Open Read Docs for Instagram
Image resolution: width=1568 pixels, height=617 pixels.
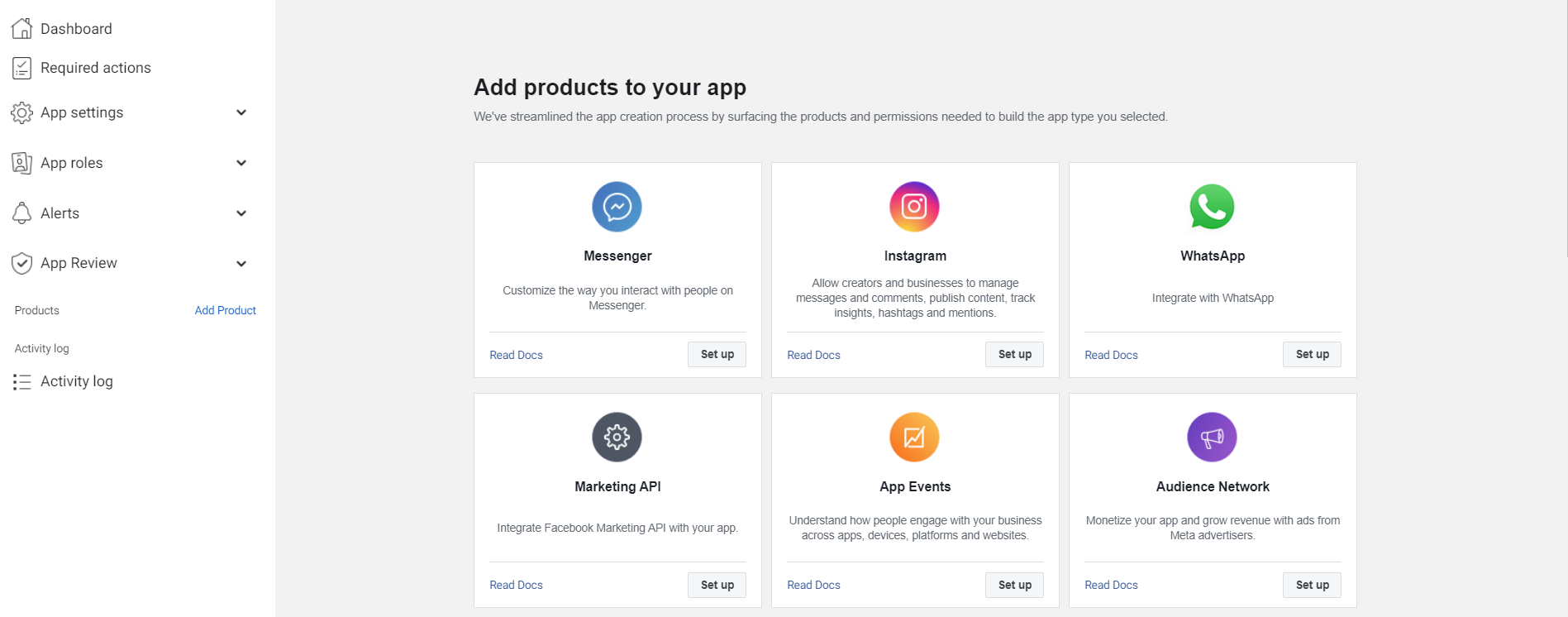[x=814, y=355]
